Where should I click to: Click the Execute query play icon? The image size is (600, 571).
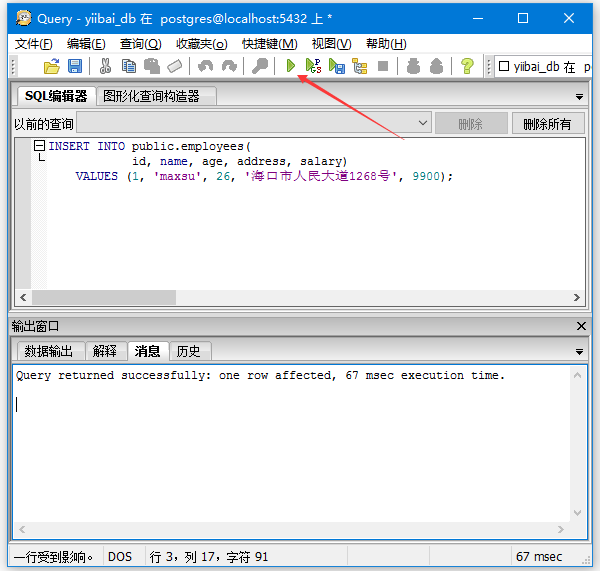point(291,66)
